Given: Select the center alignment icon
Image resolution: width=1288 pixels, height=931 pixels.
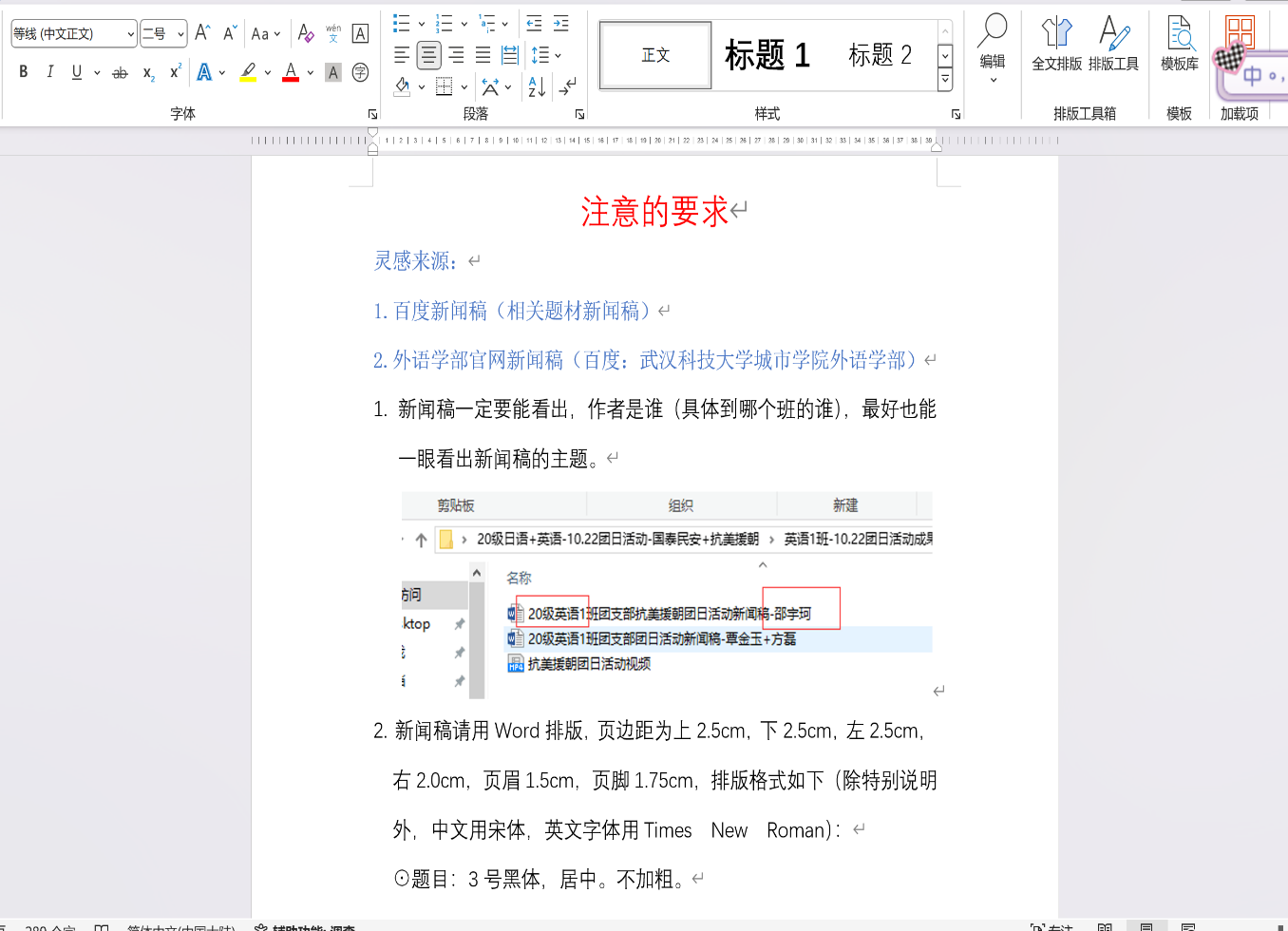Looking at the screenshot, I should click(x=429, y=56).
